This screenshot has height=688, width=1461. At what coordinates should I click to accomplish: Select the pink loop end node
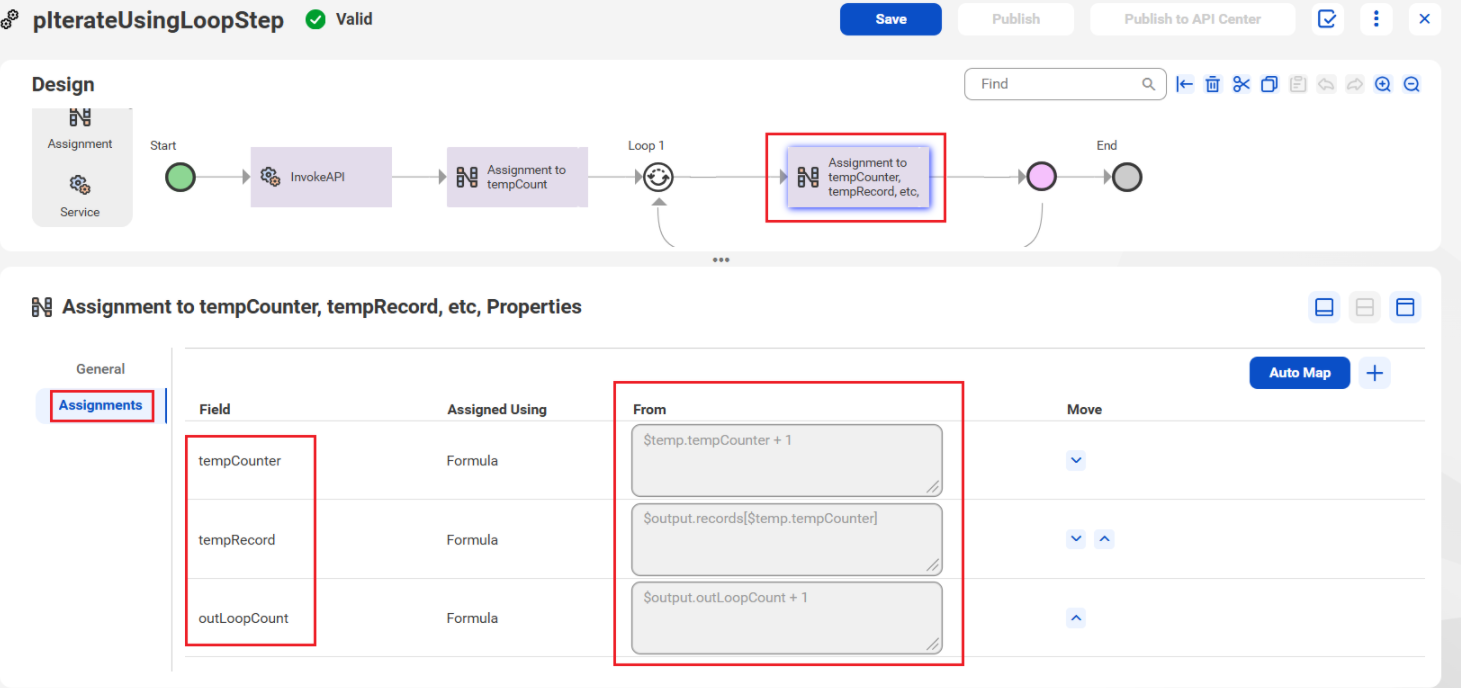click(1042, 177)
